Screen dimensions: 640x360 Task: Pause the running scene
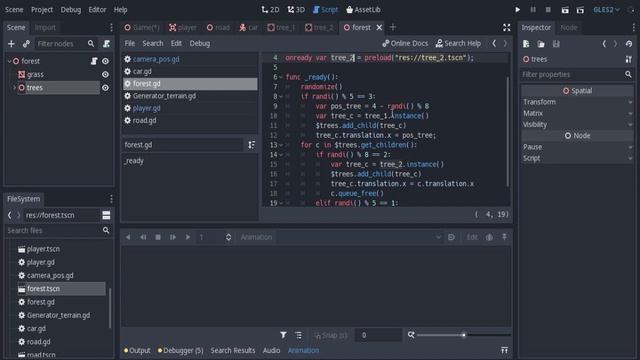pyautogui.click(x=533, y=9)
